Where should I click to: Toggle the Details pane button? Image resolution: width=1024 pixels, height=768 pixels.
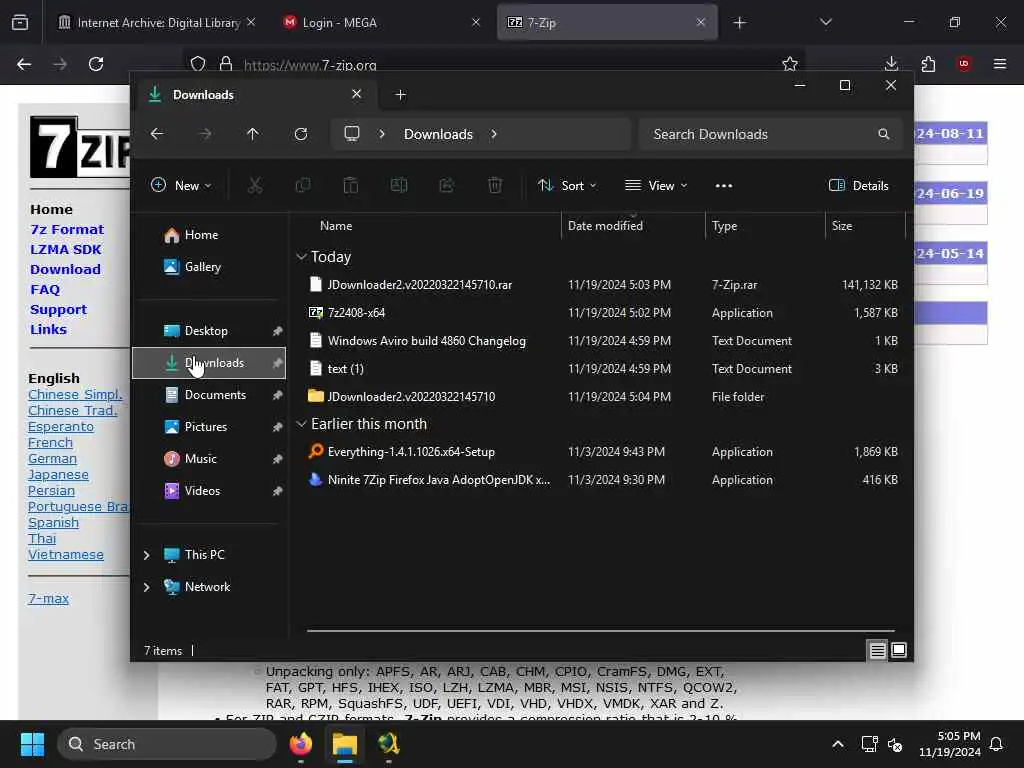tap(859, 185)
